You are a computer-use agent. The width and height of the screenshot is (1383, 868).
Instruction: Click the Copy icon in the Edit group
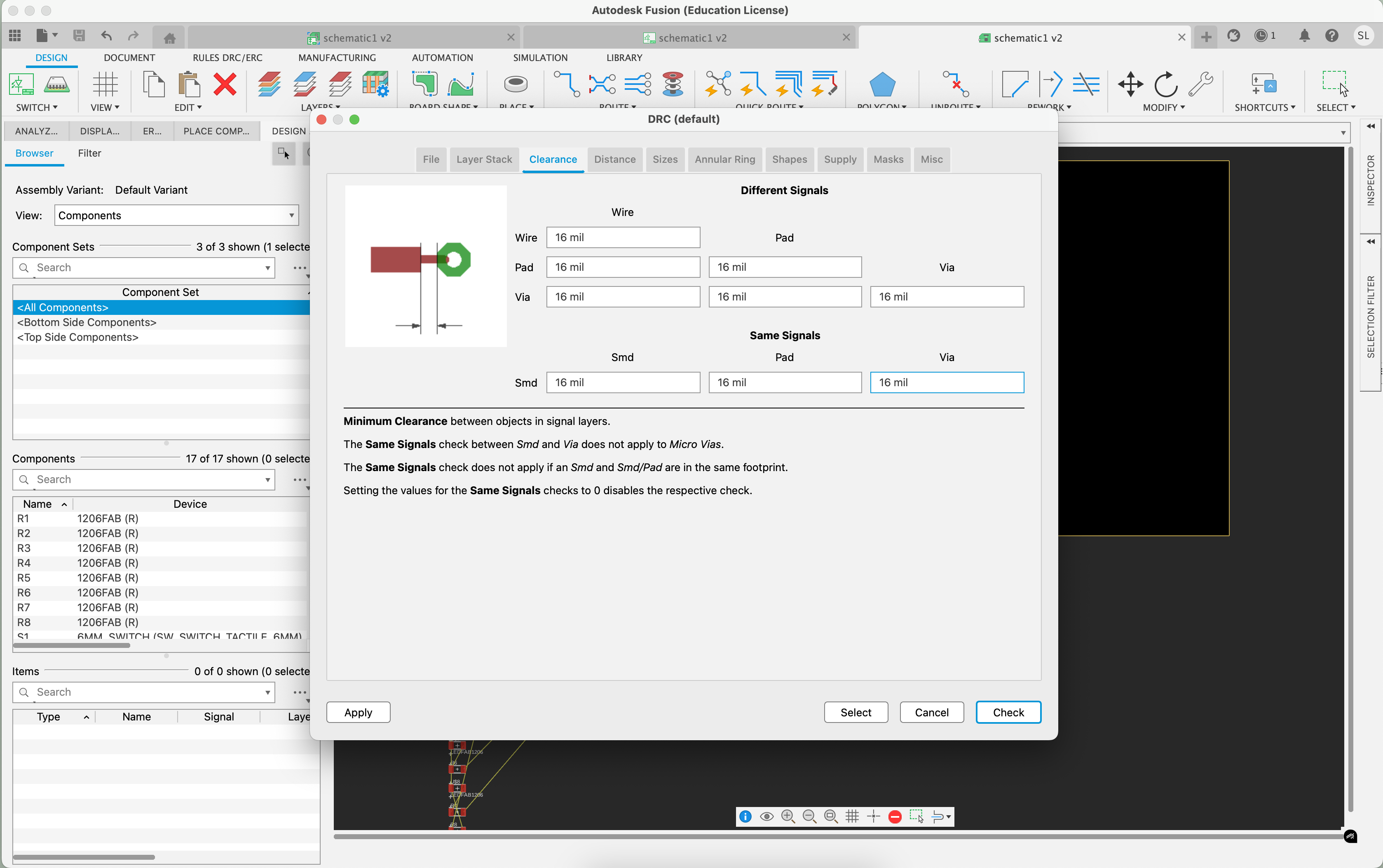tap(153, 84)
